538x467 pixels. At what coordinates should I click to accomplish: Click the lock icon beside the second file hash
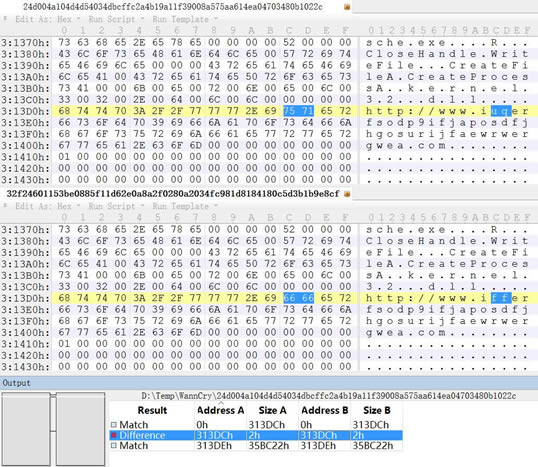coord(347,194)
